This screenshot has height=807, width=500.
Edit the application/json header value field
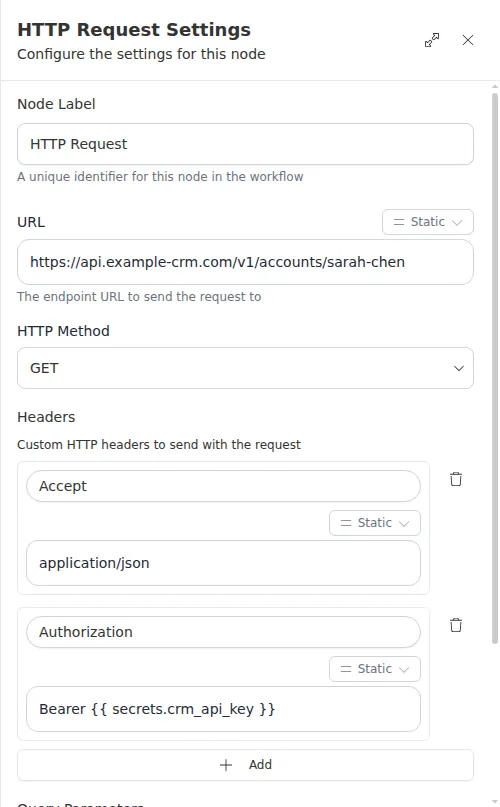(223, 563)
